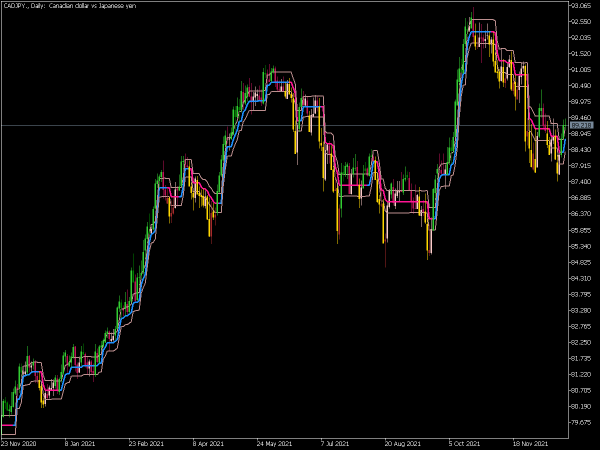
Task: Click the 85.855 price axis label
Action: pyautogui.click(x=580, y=230)
